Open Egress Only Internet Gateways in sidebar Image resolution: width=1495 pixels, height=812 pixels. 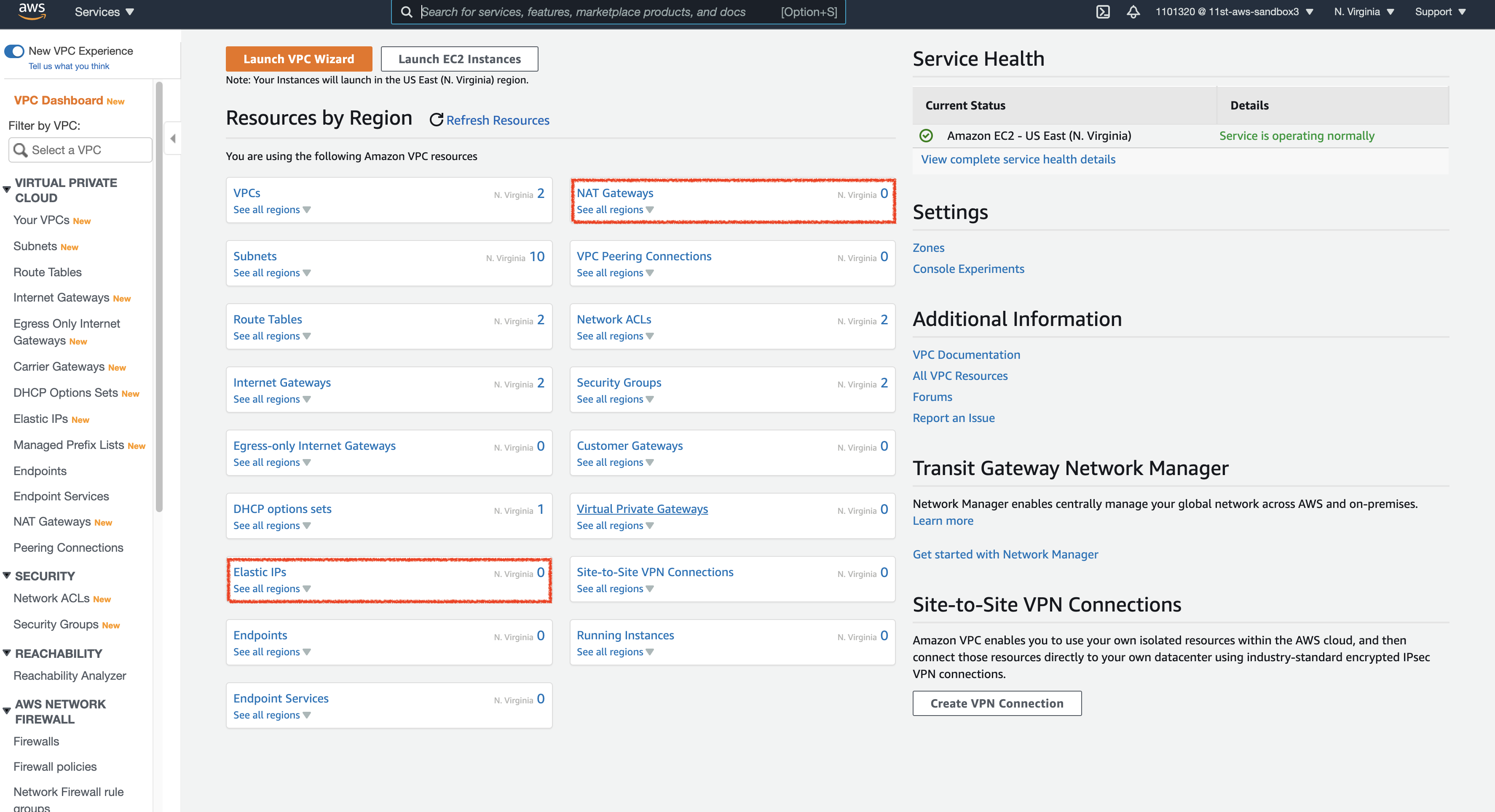67,332
